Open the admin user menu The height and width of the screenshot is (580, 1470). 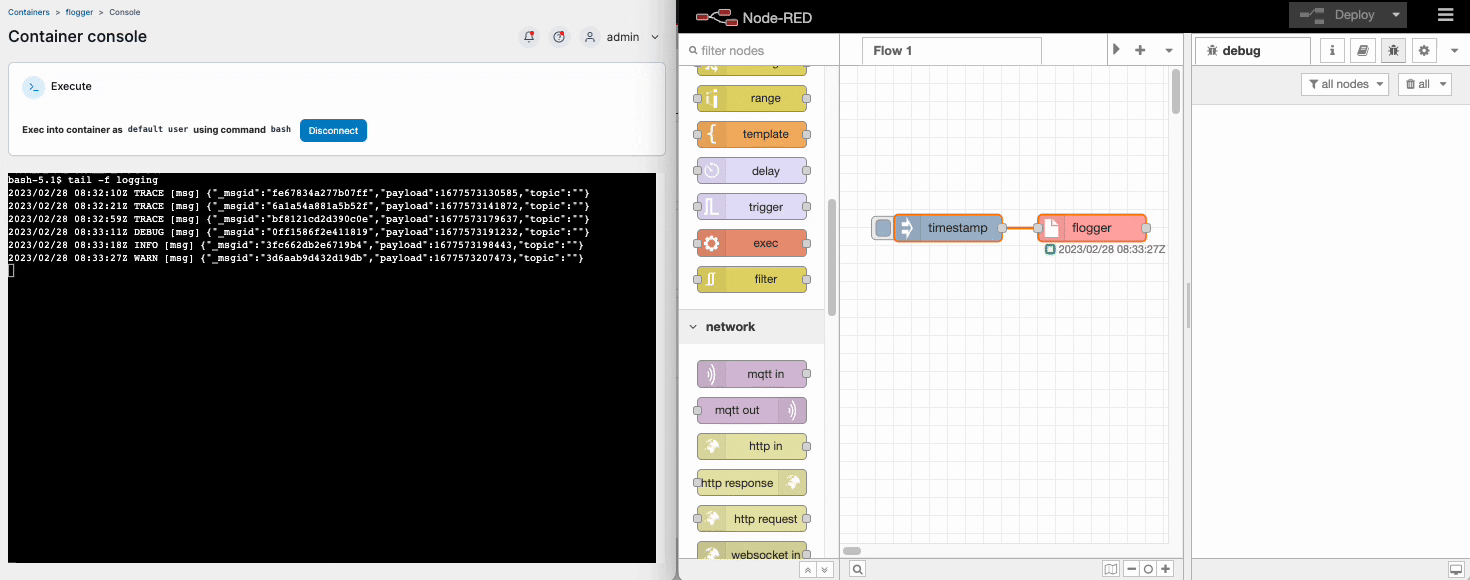620,37
